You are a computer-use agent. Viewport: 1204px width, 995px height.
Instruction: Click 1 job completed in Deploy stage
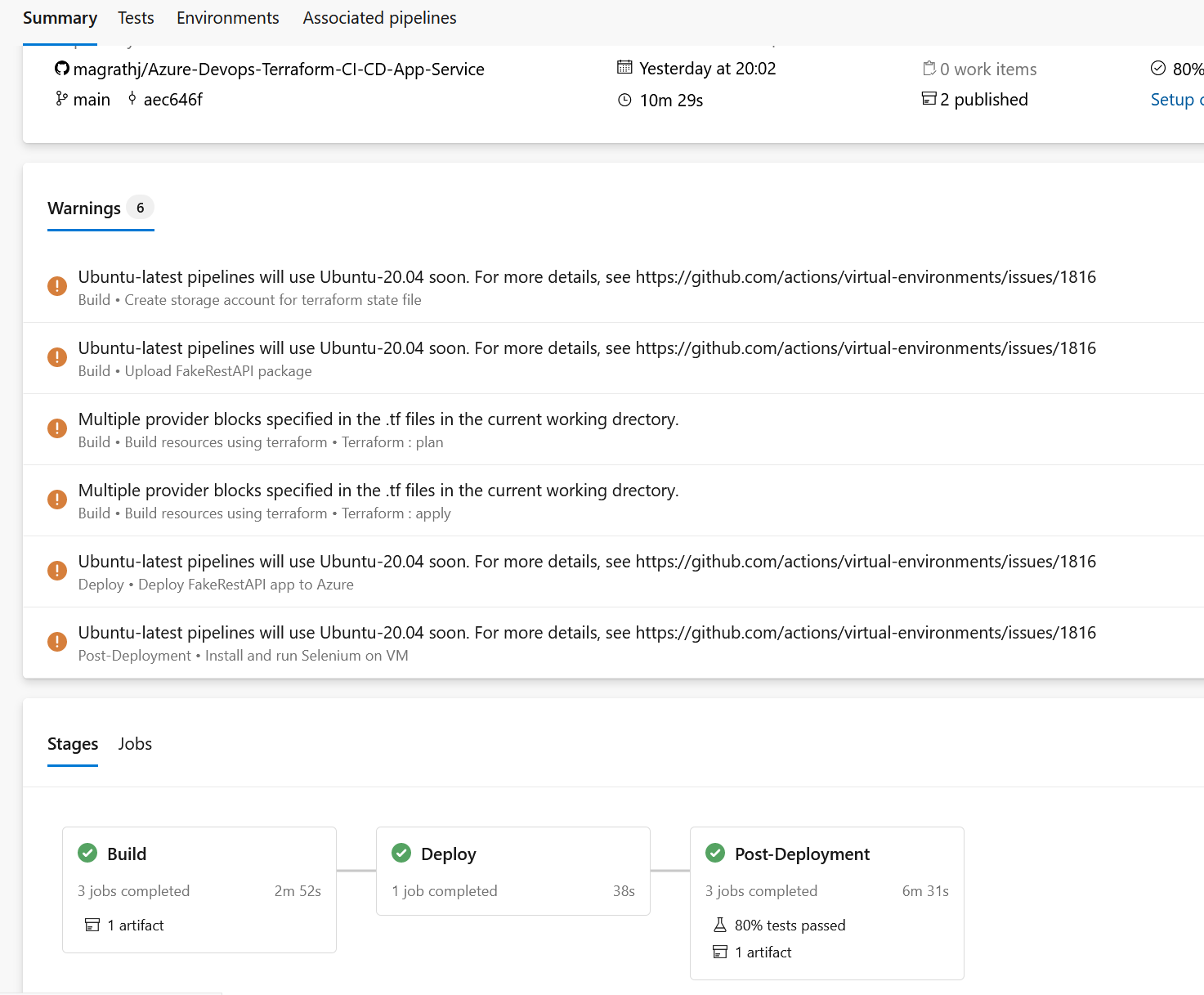(x=444, y=891)
